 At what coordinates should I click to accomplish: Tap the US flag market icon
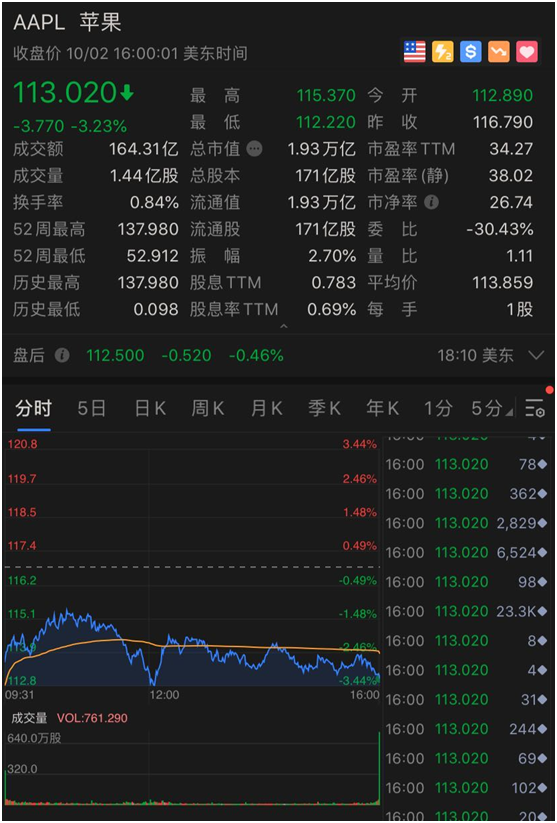(x=414, y=51)
